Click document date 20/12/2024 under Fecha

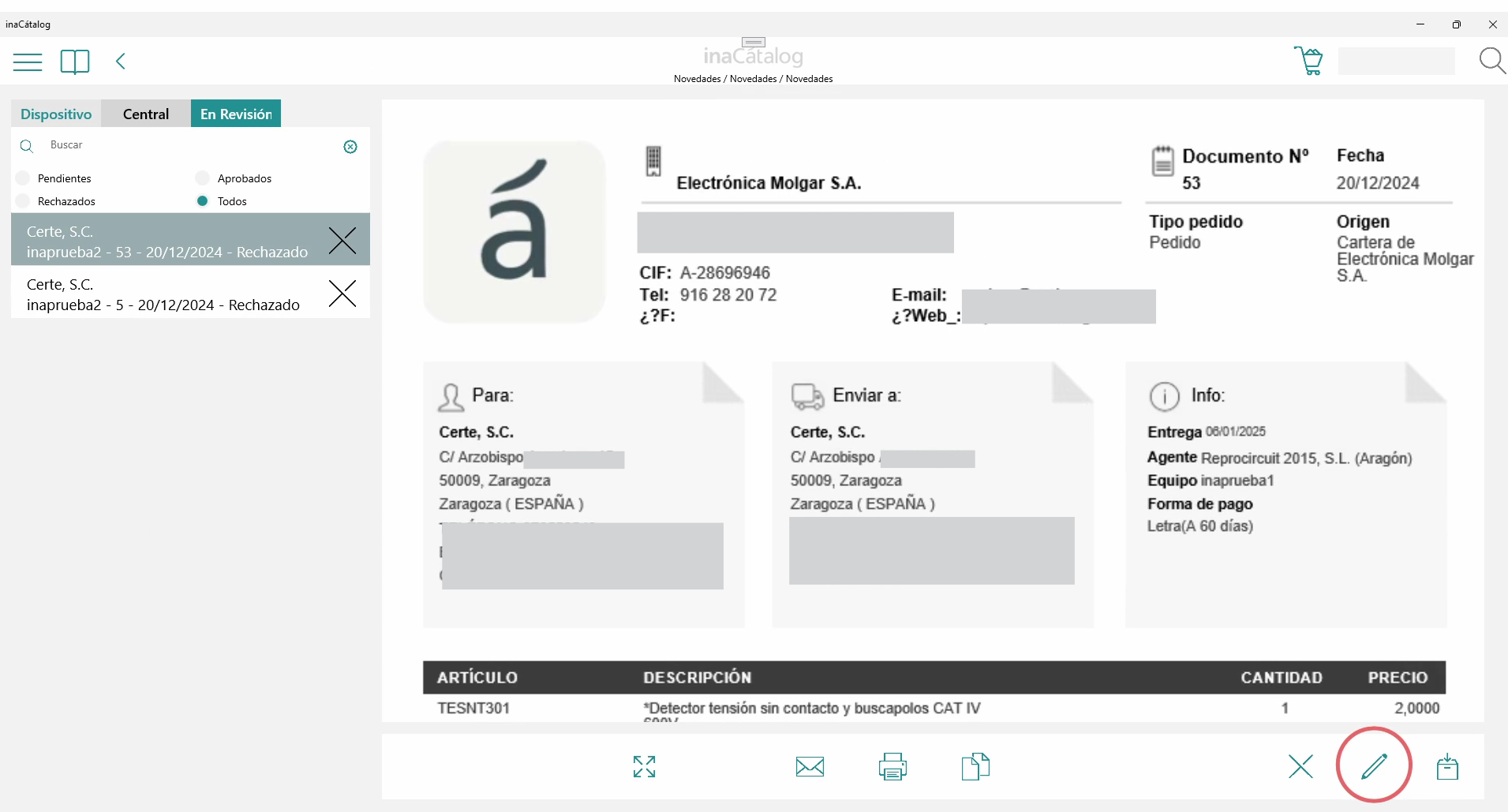pos(1378,183)
